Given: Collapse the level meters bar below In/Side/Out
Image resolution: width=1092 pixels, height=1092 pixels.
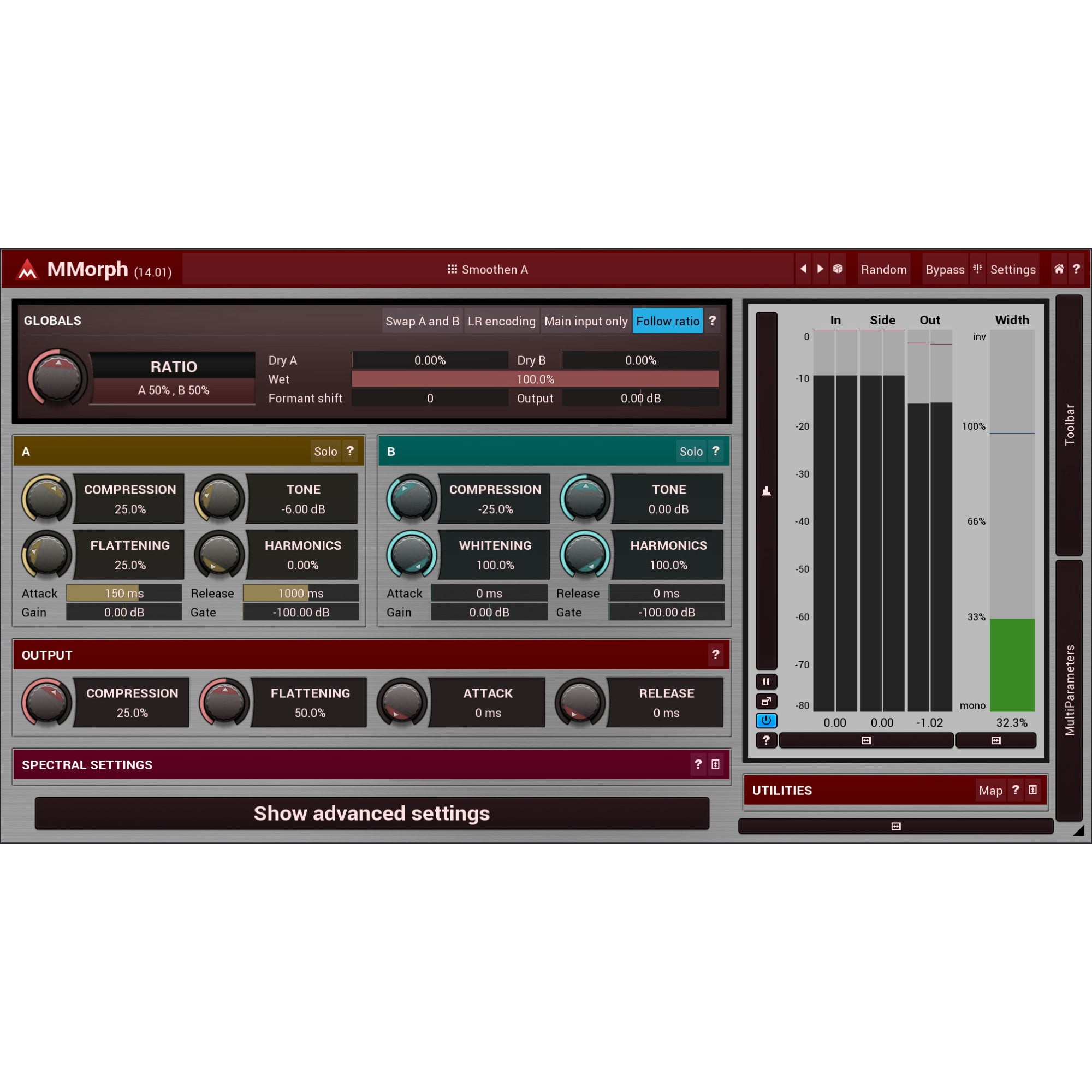Looking at the screenshot, I should (x=866, y=740).
